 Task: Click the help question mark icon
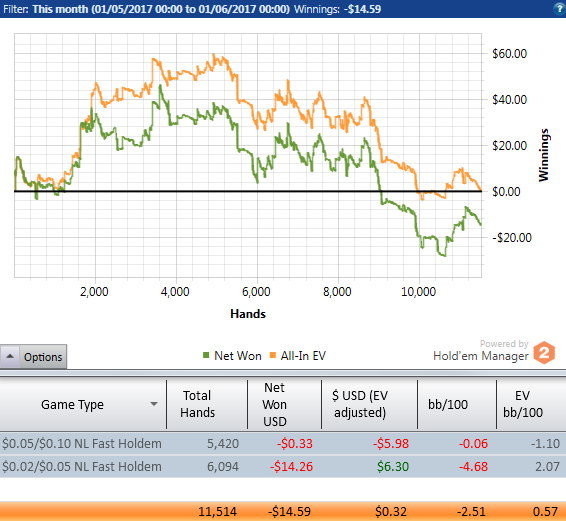560,9
